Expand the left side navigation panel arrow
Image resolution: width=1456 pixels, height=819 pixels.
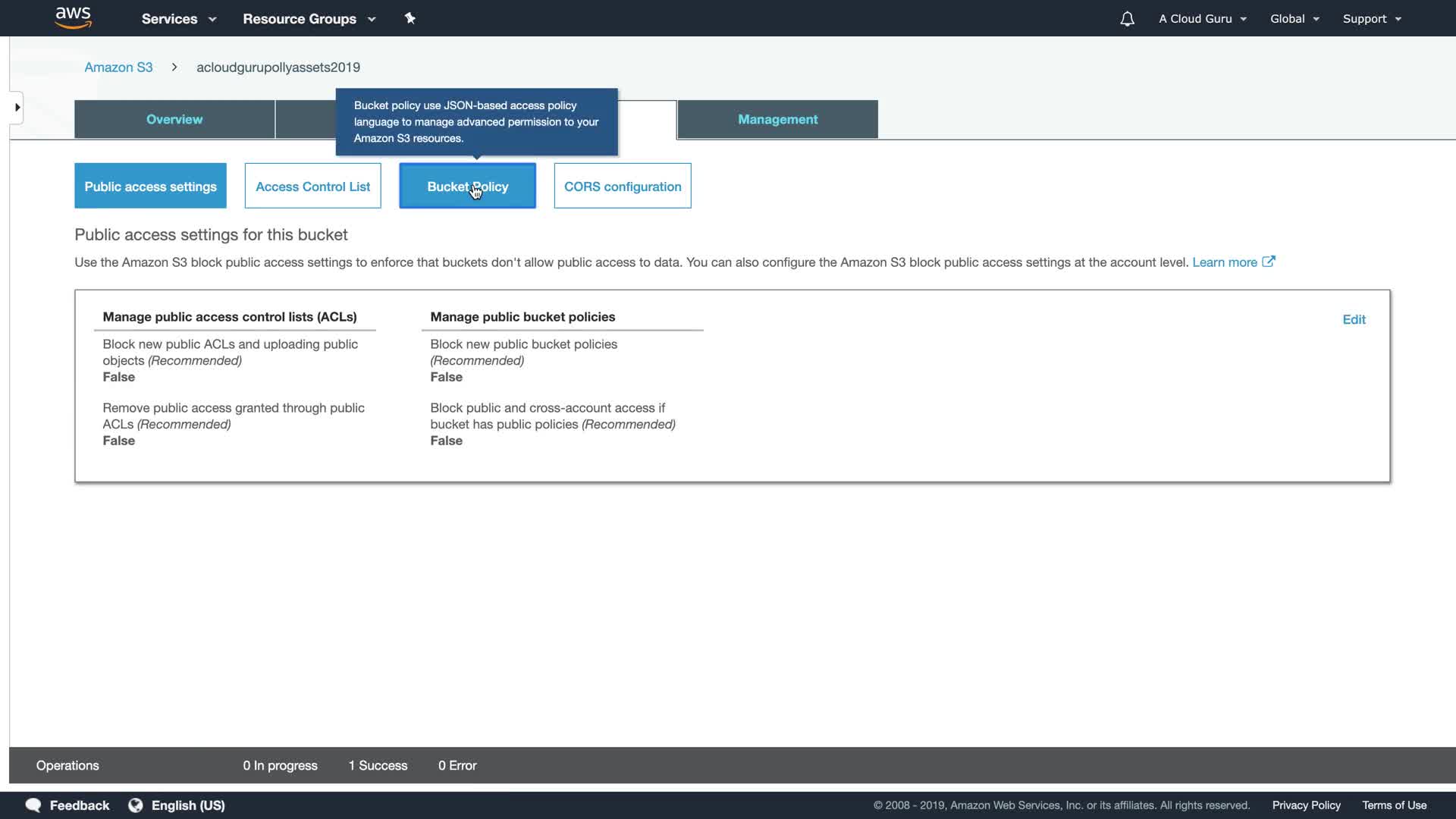(x=17, y=108)
